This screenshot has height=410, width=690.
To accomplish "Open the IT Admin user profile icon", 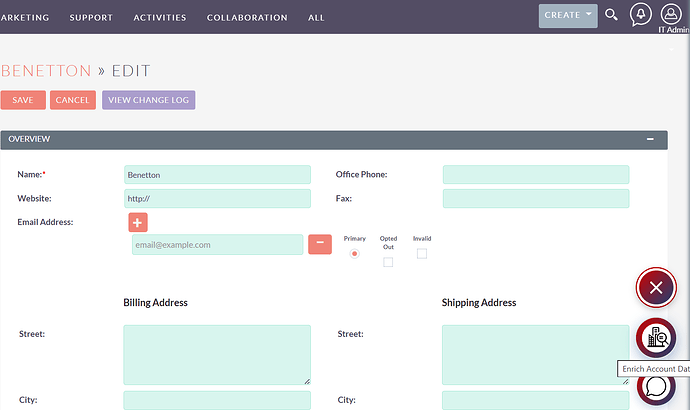I will [x=674, y=13].
